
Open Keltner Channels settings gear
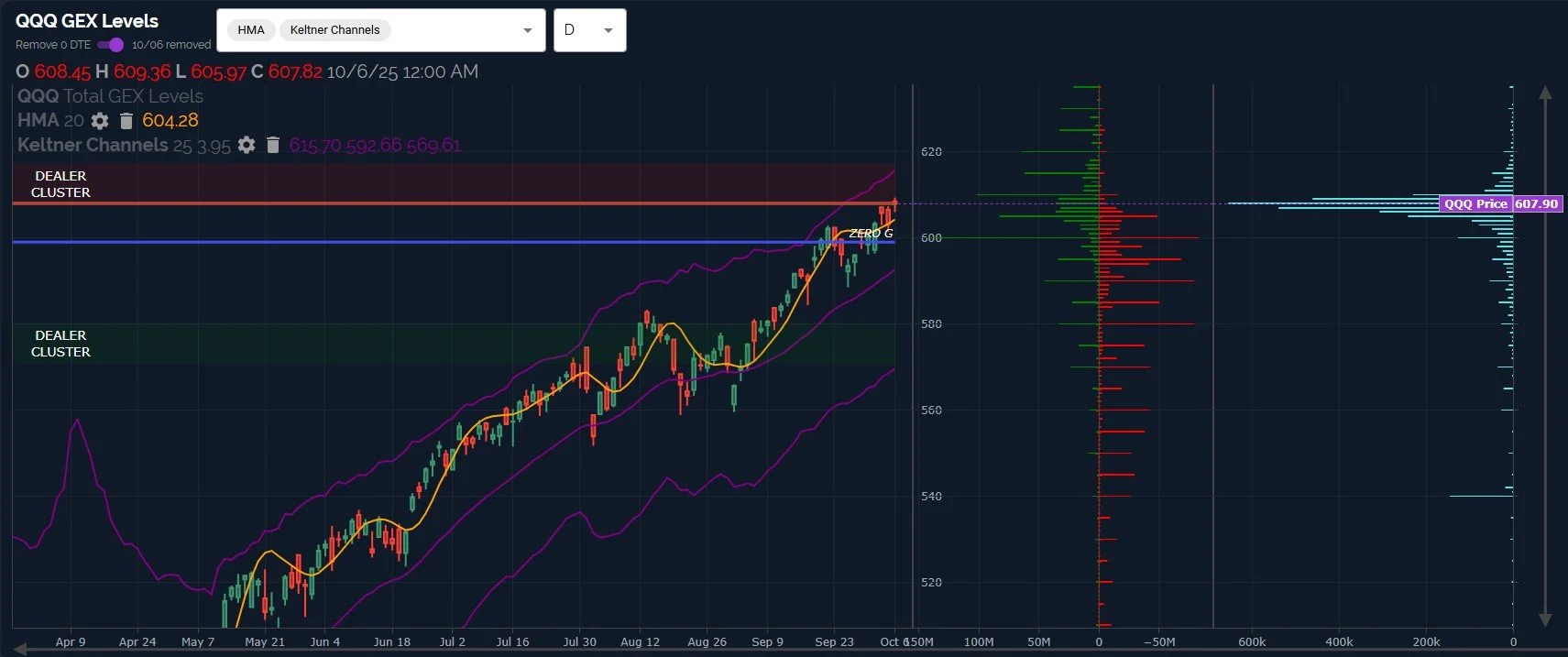(247, 145)
